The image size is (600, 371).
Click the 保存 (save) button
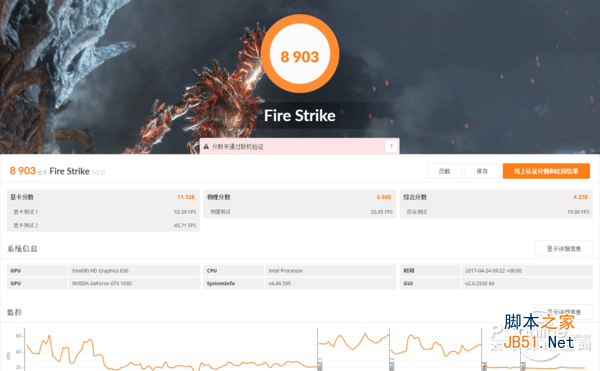(x=482, y=171)
